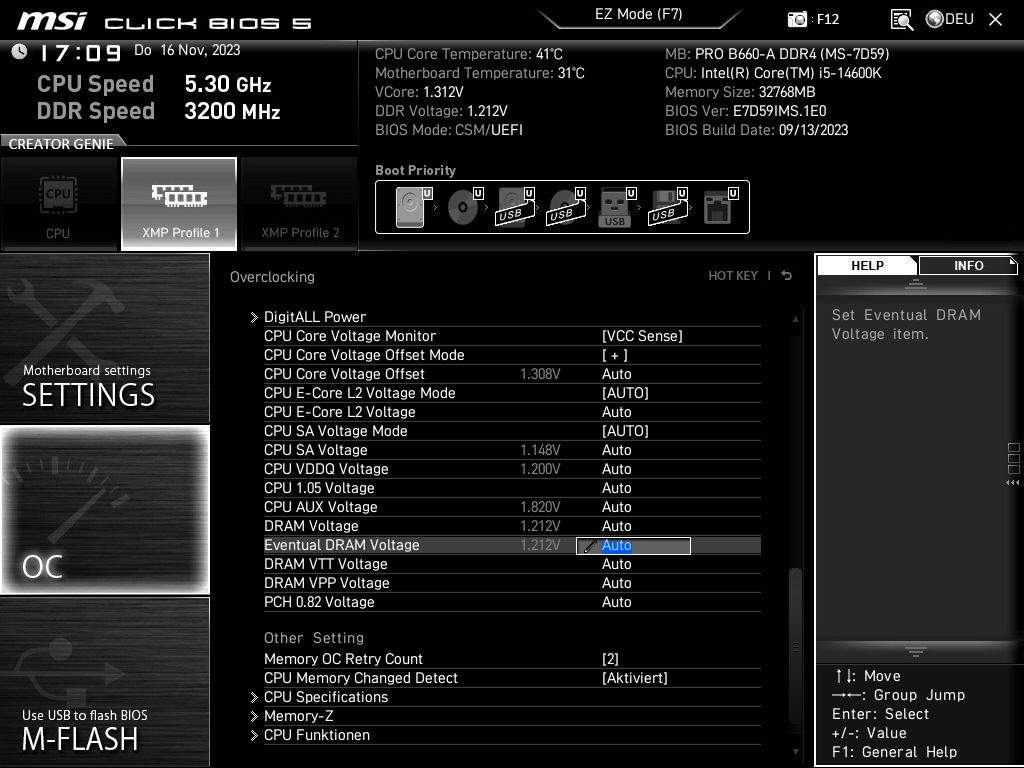
Task: Click the clock icon next to time
Action: 20,51
